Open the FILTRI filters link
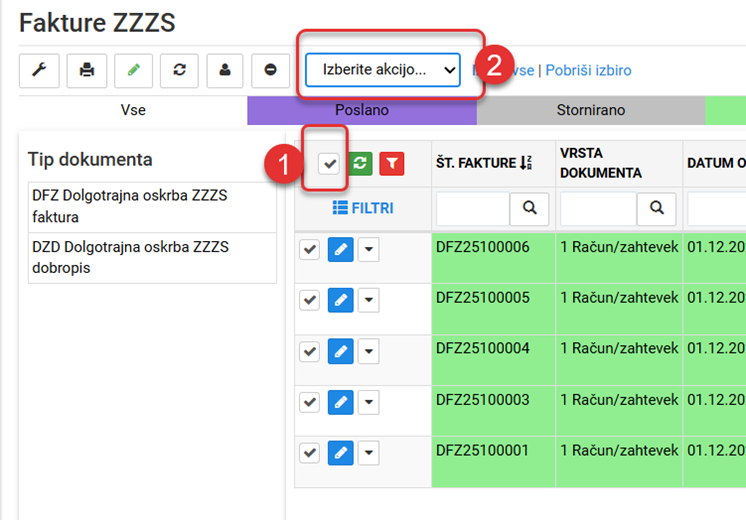This screenshot has width=746, height=520. coord(363,208)
